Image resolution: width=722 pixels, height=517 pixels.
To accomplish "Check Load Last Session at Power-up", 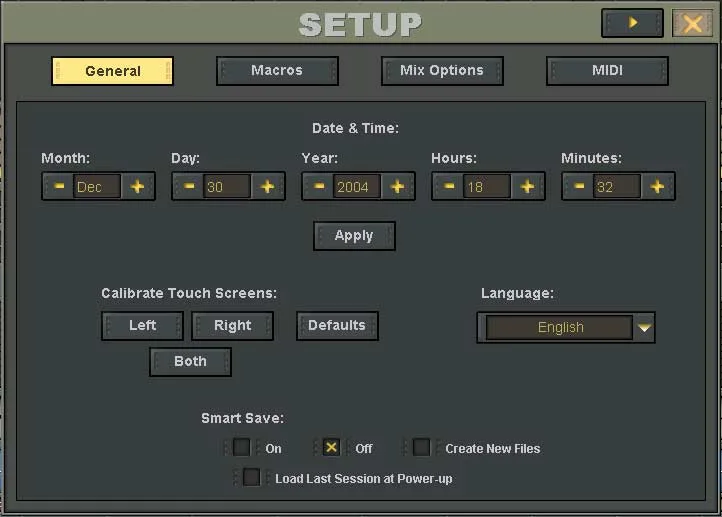I will coord(251,477).
